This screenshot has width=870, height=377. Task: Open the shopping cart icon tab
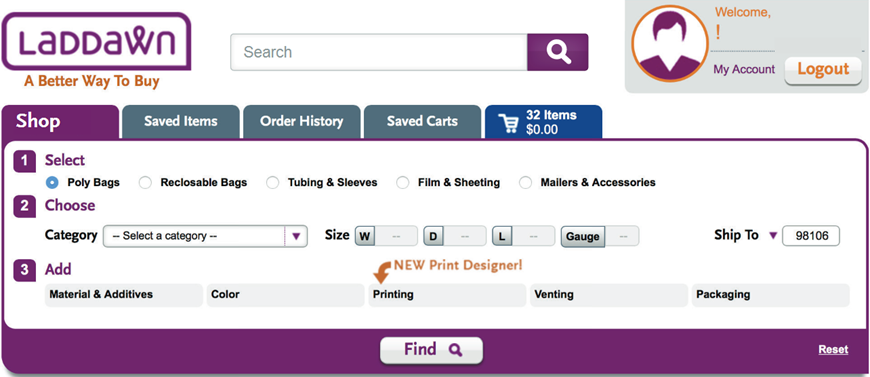tap(543, 122)
